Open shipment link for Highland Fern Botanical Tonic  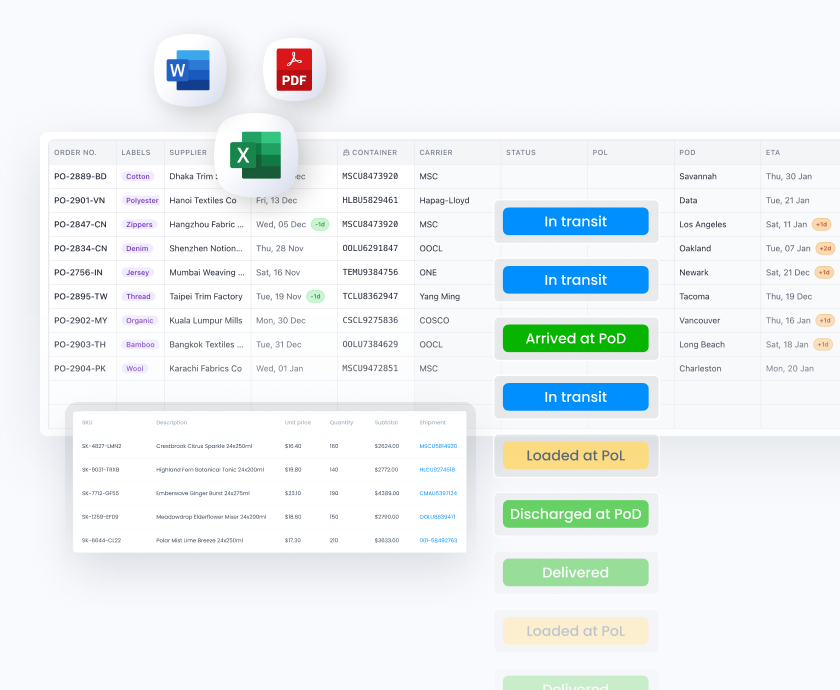point(437,470)
